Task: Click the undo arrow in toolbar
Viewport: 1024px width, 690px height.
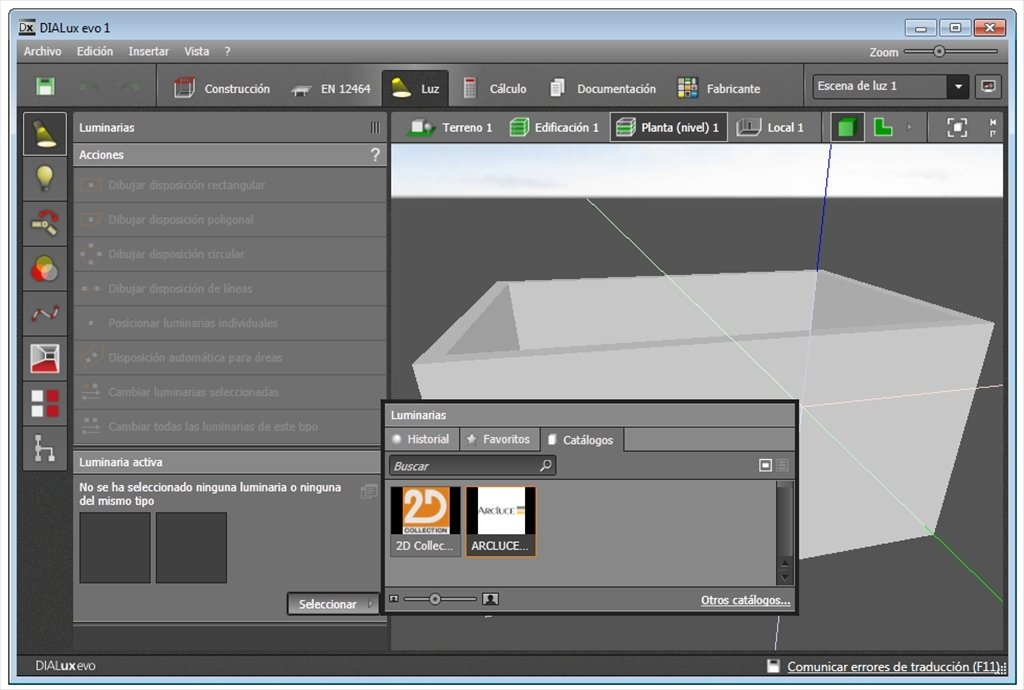Action: [89, 87]
